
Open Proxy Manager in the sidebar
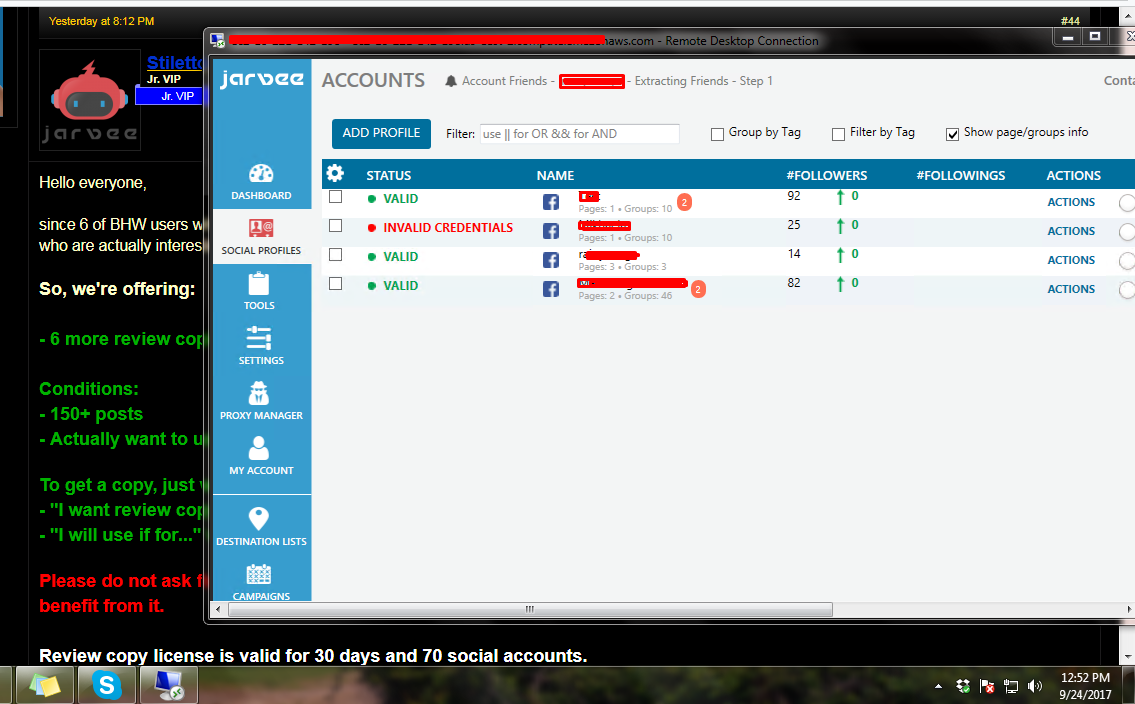(x=261, y=402)
